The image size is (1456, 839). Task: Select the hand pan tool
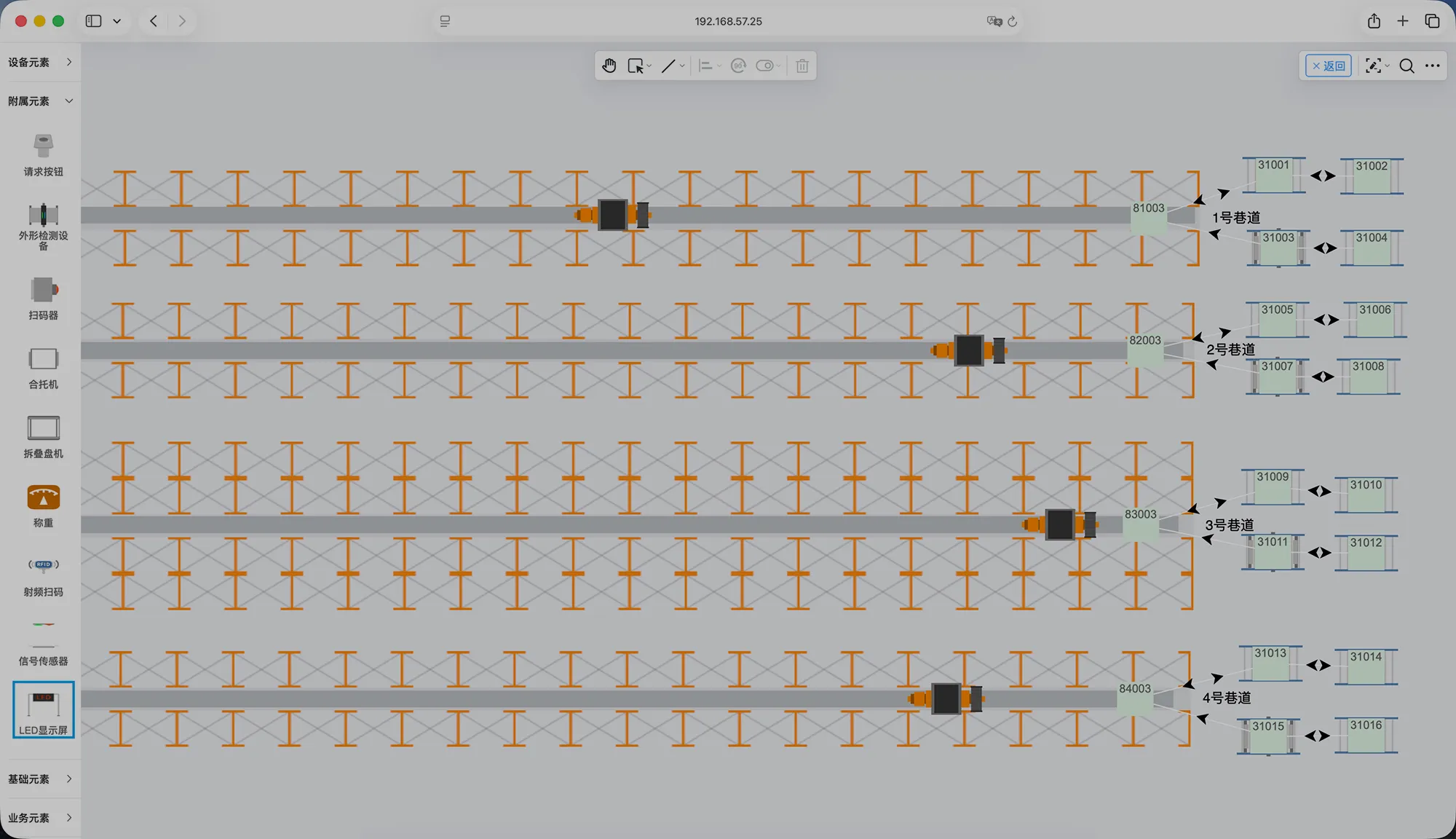(609, 66)
